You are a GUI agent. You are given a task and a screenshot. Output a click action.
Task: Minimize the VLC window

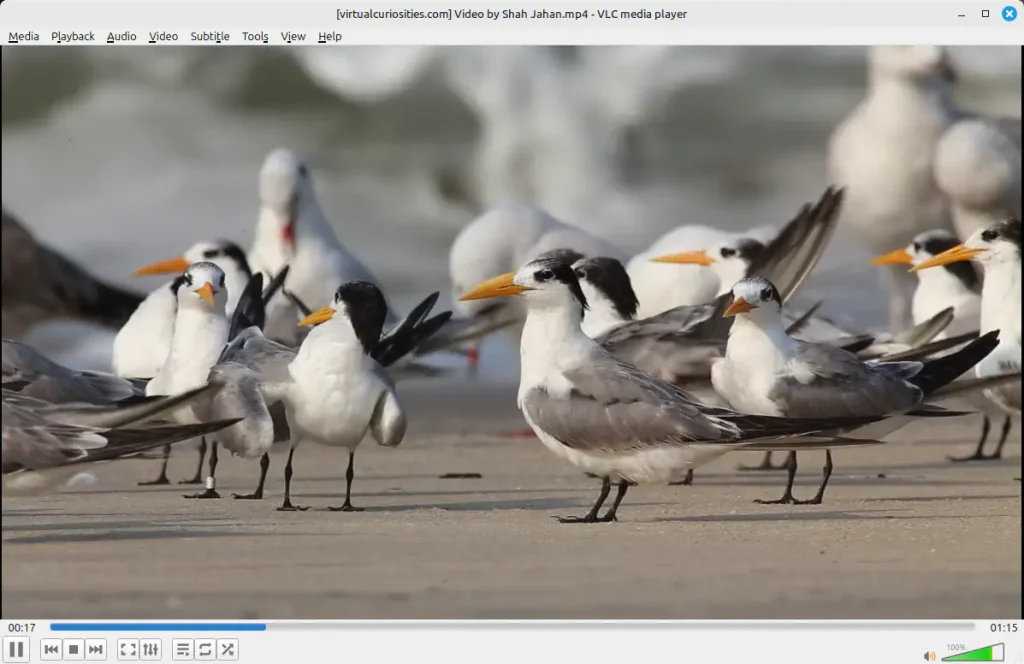(961, 14)
